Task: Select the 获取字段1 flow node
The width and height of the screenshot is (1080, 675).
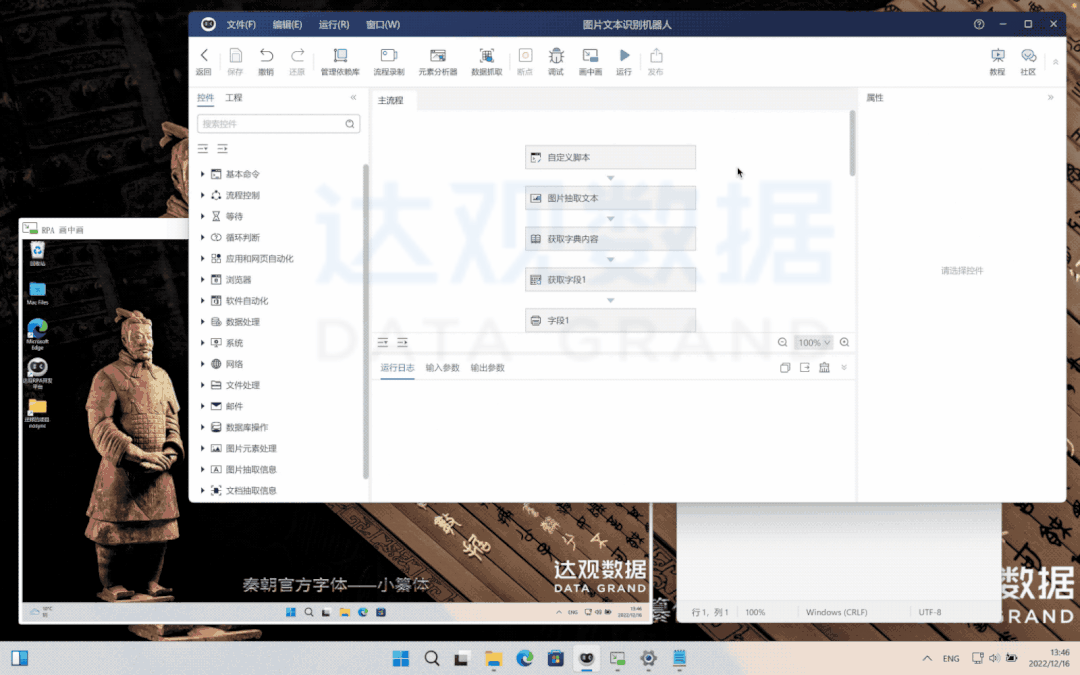Action: pyautogui.click(x=610, y=280)
